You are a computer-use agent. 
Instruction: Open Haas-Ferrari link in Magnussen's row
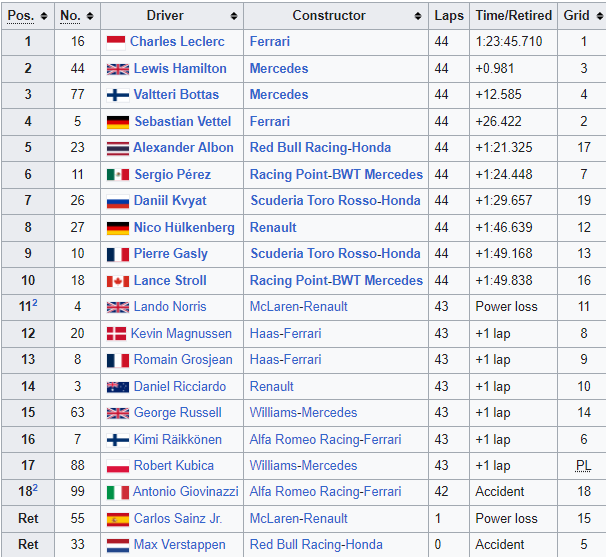[286, 333]
